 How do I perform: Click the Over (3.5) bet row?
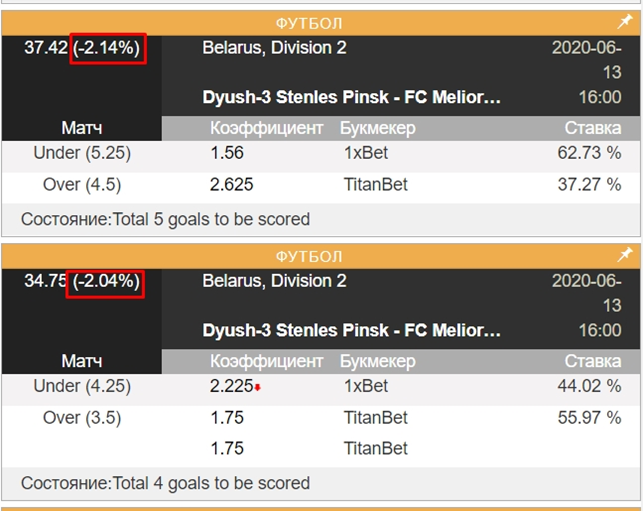pyautogui.click(x=82, y=418)
